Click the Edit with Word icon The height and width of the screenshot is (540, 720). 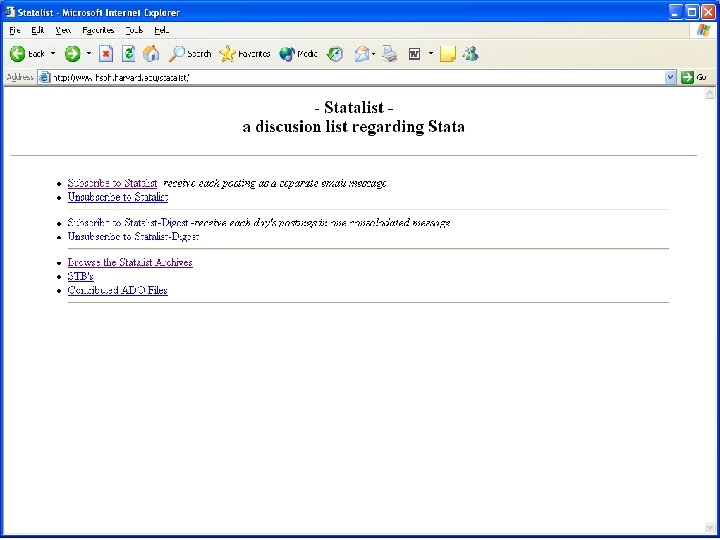point(414,54)
